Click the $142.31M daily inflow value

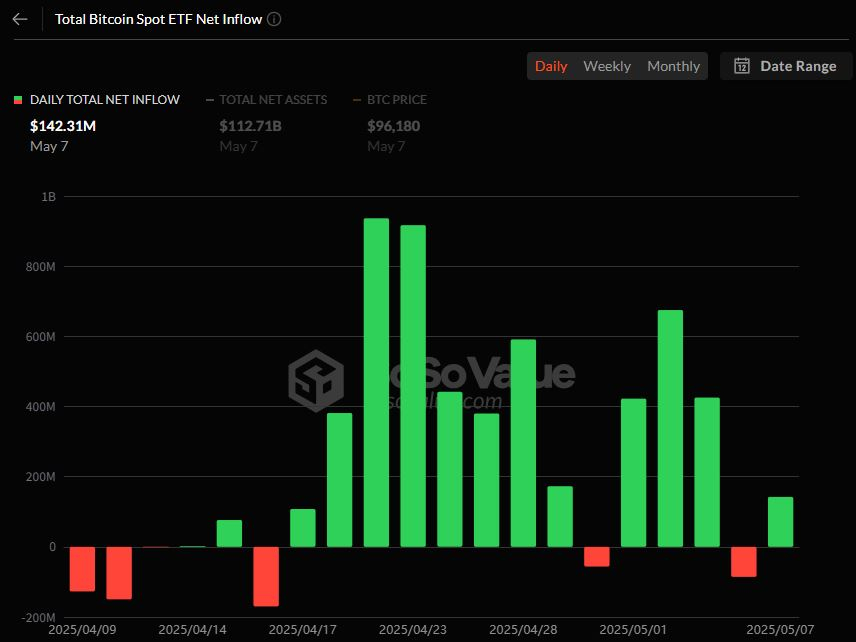point(63,126)
